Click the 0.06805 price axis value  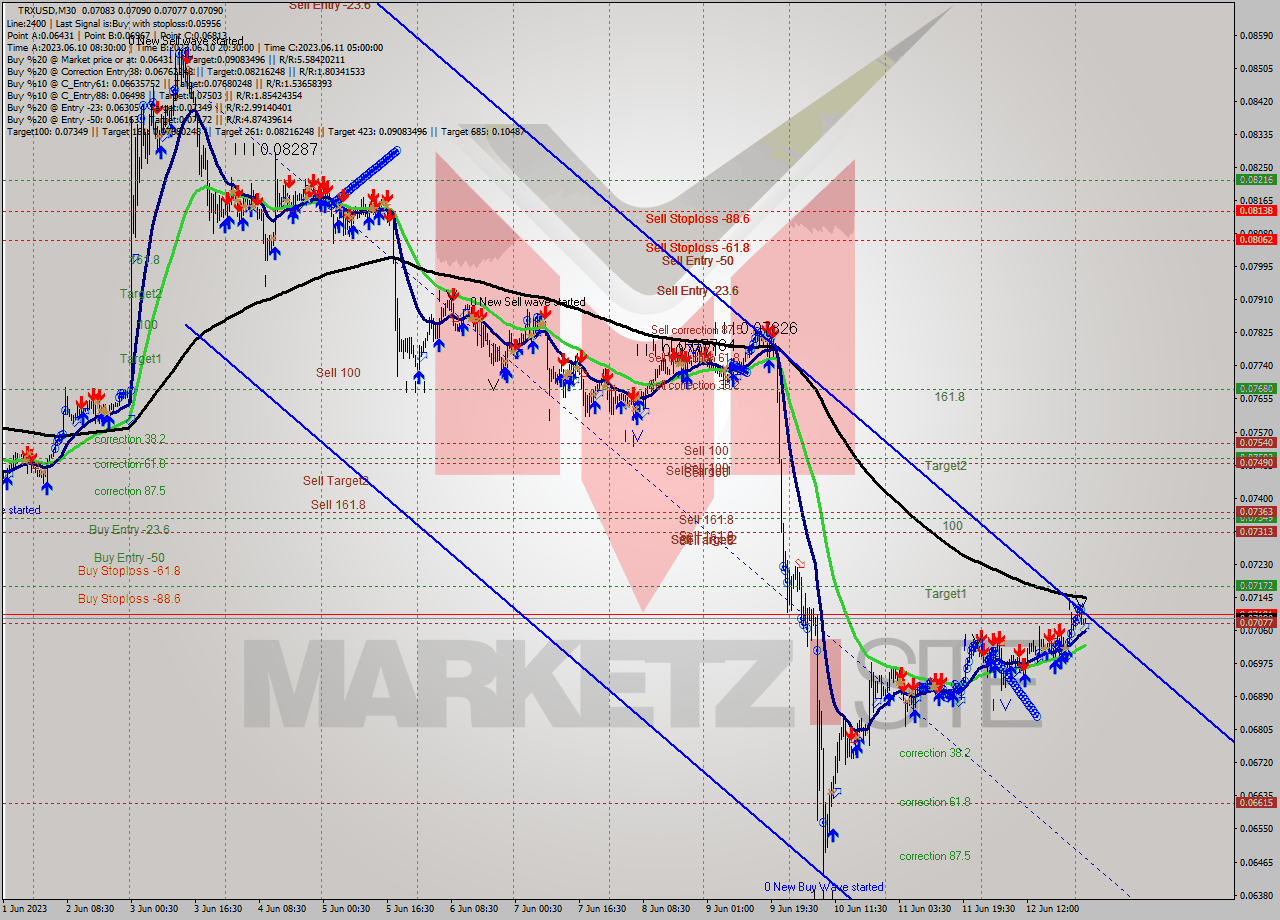1256,730
